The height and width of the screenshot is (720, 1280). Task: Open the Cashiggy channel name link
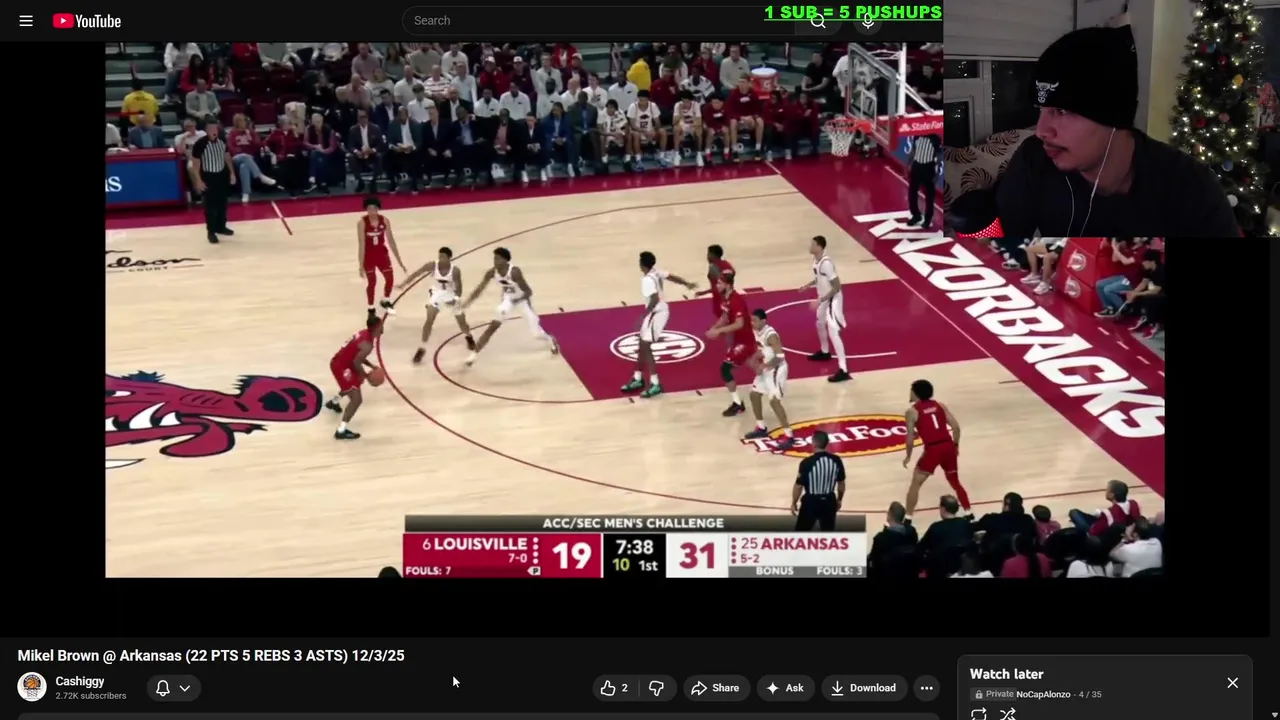coord(80,681)
